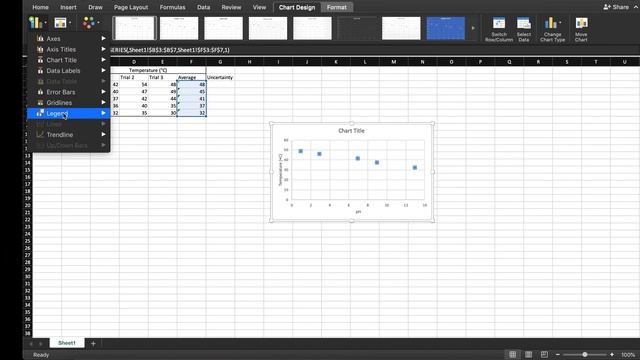Open the highlighted Legend submenu
The image size is (640, 360).
69,113
